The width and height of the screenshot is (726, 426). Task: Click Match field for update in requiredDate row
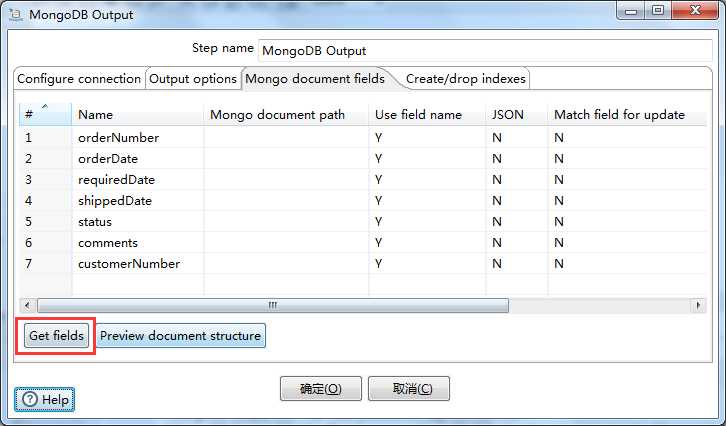tap(627, 180)
